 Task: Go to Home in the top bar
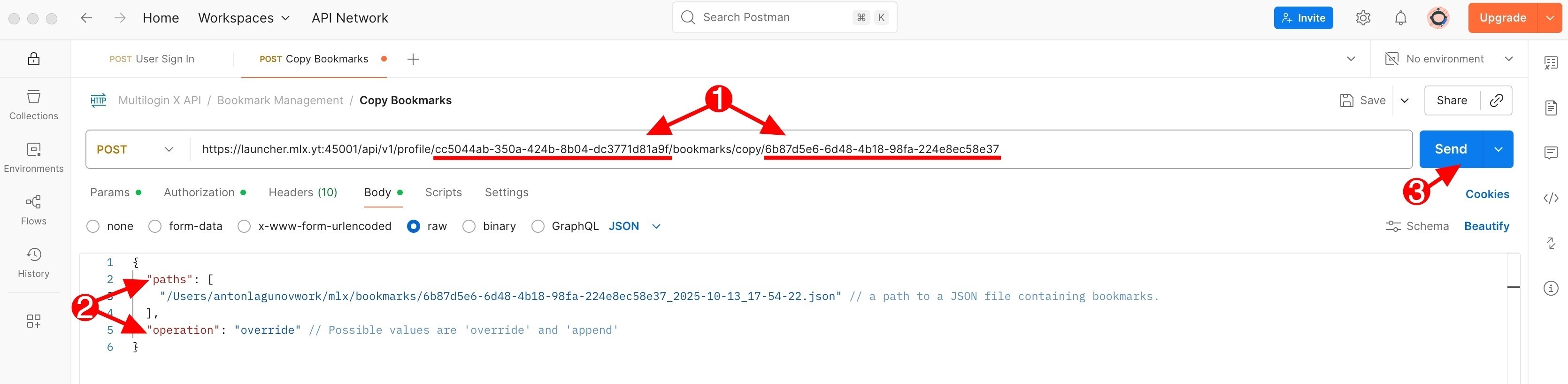[x=161, y=18]
